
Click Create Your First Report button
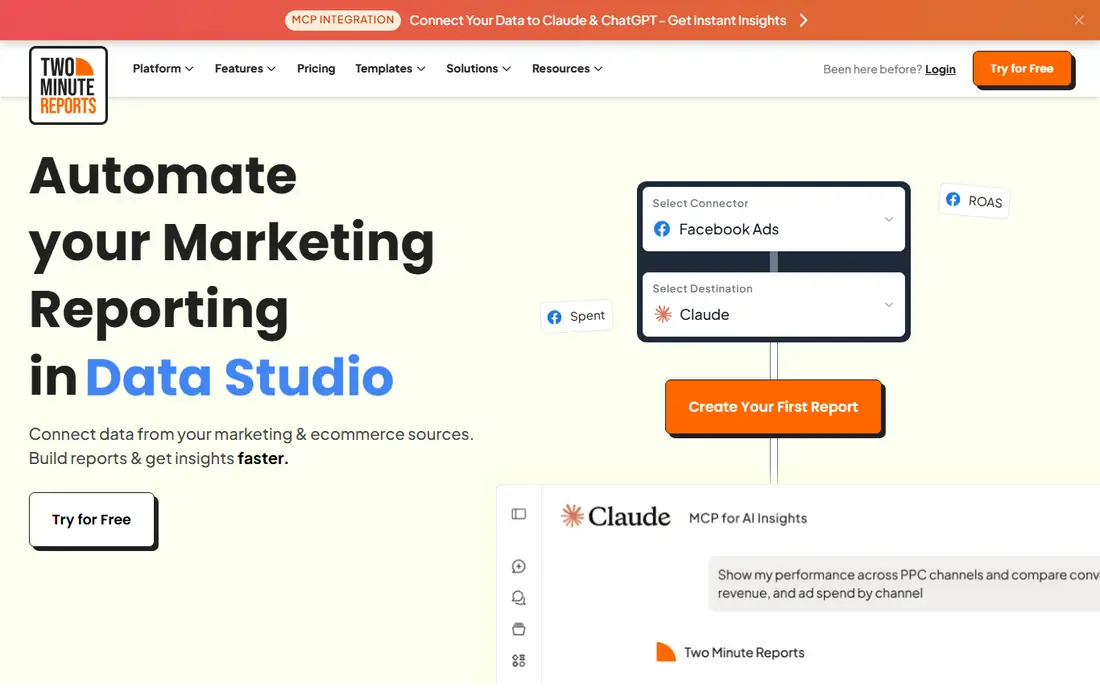pyautogui.click(x=773, y=407)
